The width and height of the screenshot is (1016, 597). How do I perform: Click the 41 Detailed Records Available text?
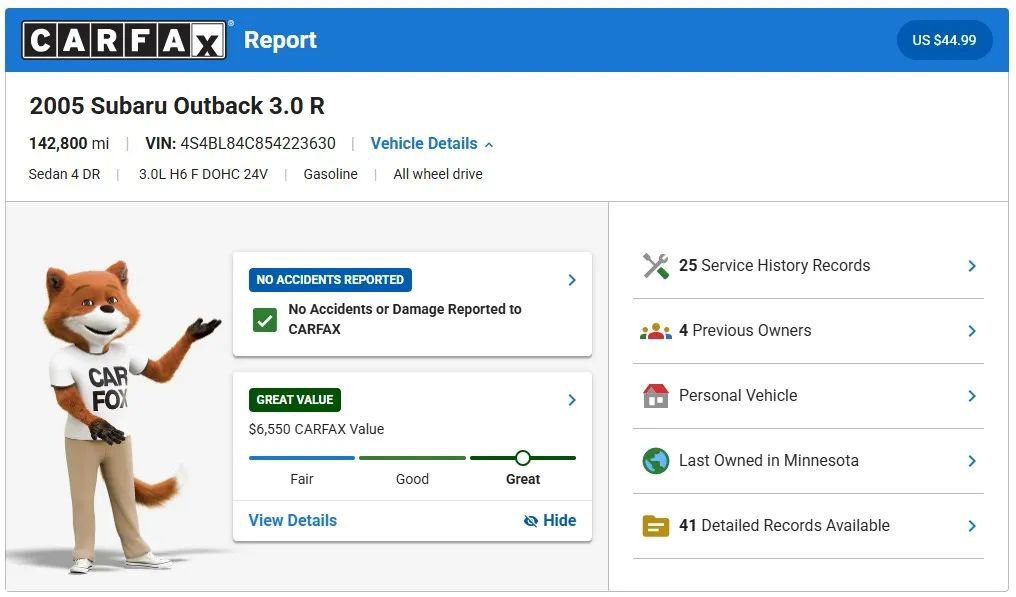pos(784,525)
